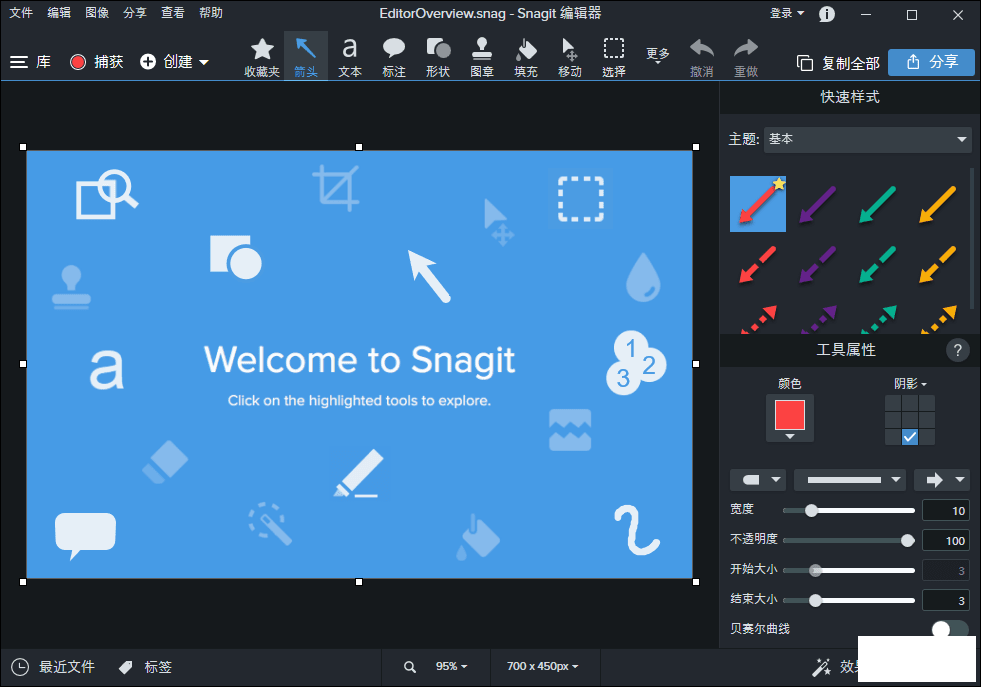Select the Arrow (箭头) tool
This screenshot has width=981, height=687.
[x=306, y=58]
